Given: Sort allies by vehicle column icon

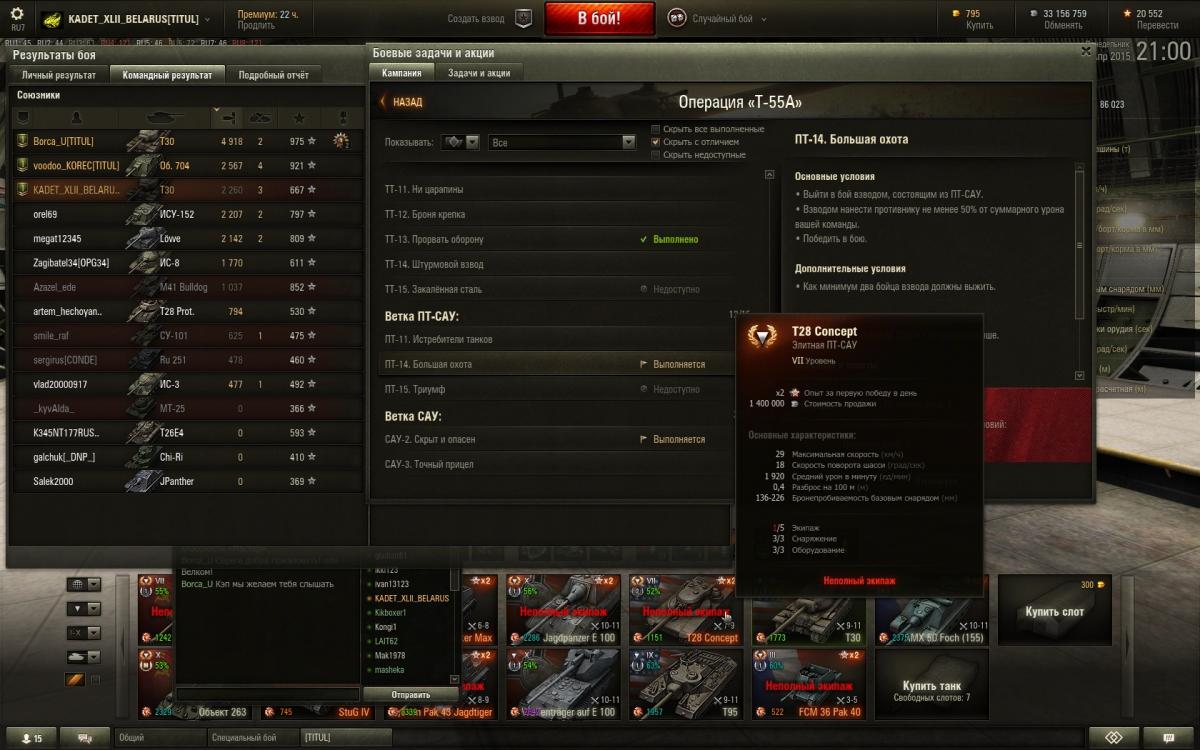Looking at the screenshot, I should pos(165,117).
